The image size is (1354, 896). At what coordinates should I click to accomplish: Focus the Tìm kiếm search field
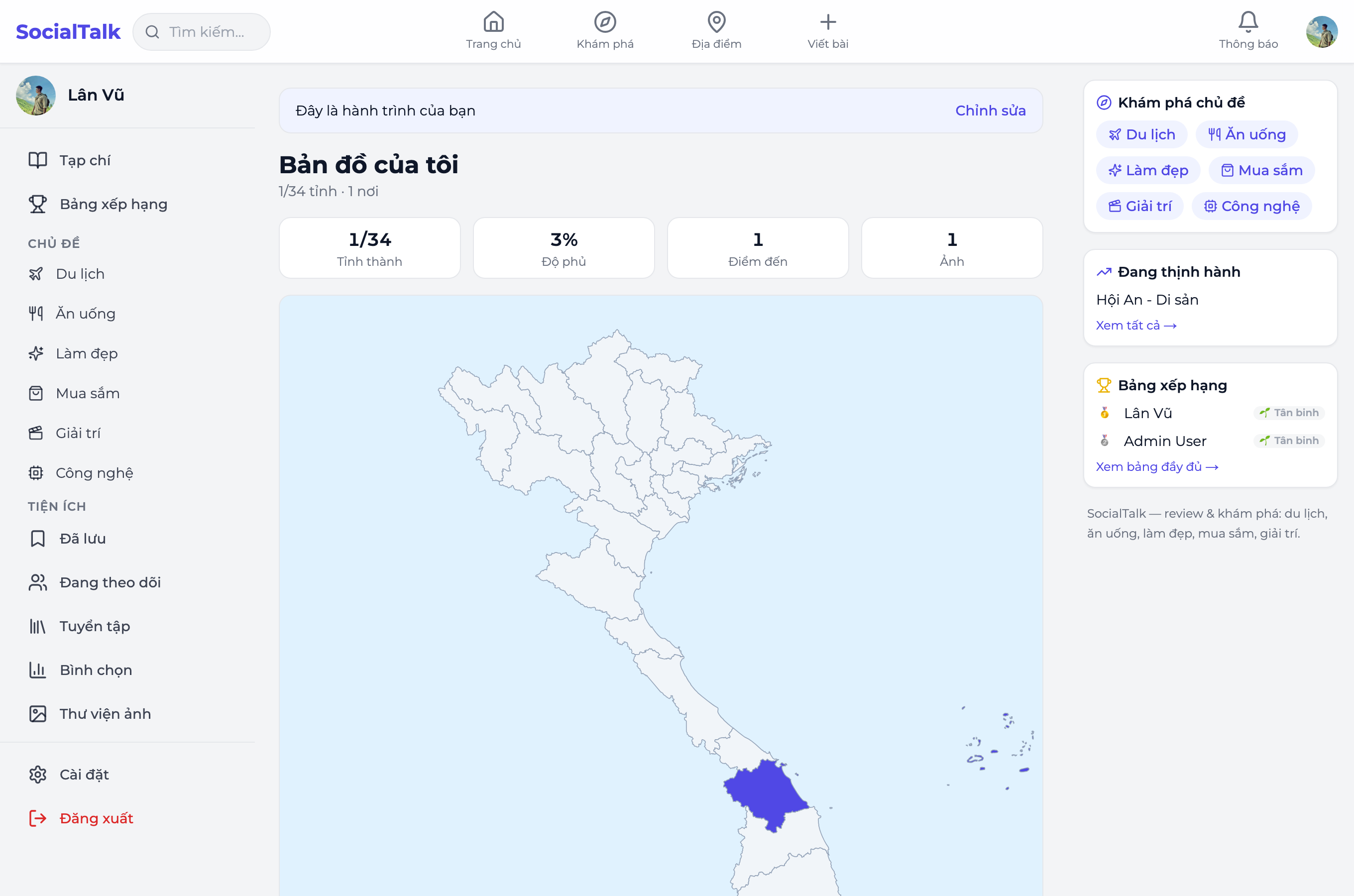[x=202, y=32]
